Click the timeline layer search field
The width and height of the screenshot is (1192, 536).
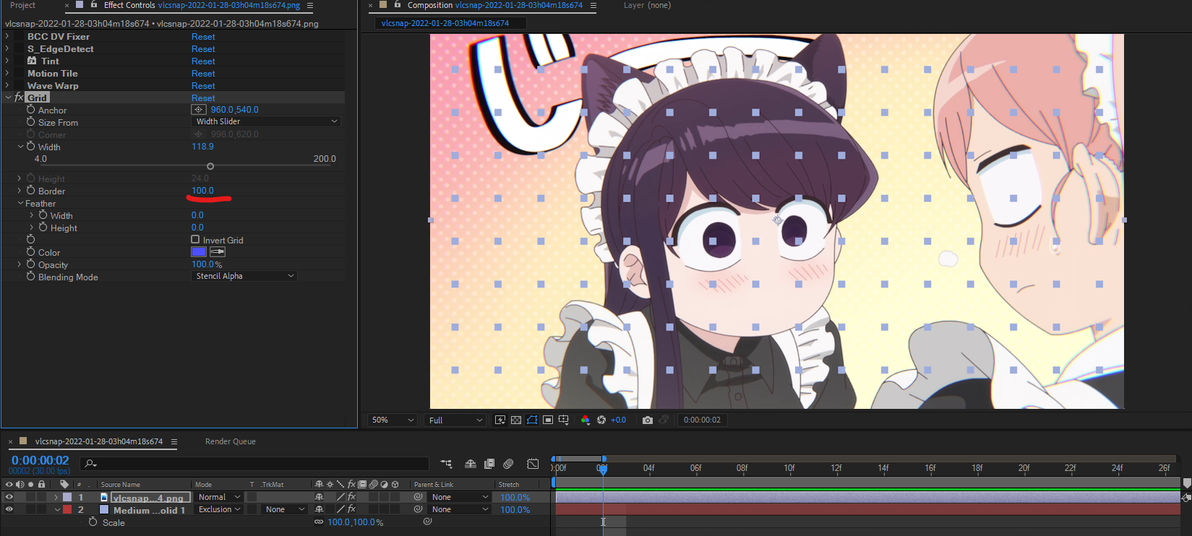tap(255, 463)
